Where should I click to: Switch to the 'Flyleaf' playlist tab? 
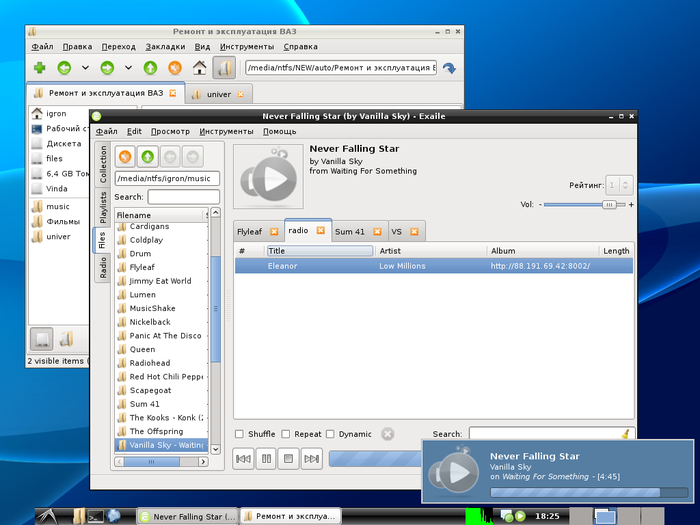(x=249, y=232)
